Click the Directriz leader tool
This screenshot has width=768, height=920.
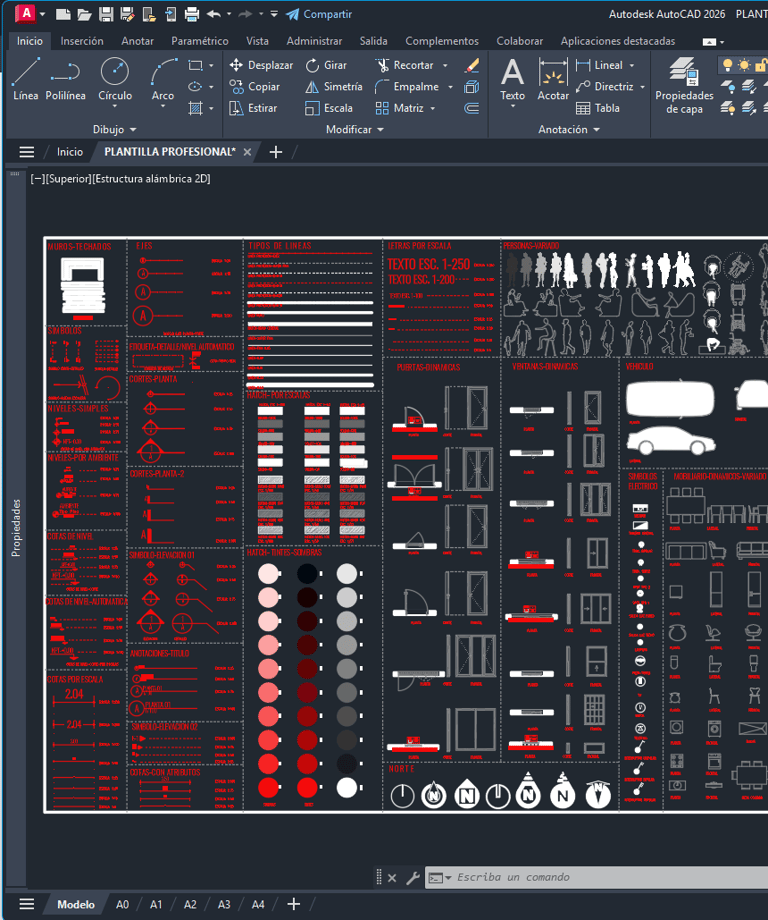click(x=605, y=87)
